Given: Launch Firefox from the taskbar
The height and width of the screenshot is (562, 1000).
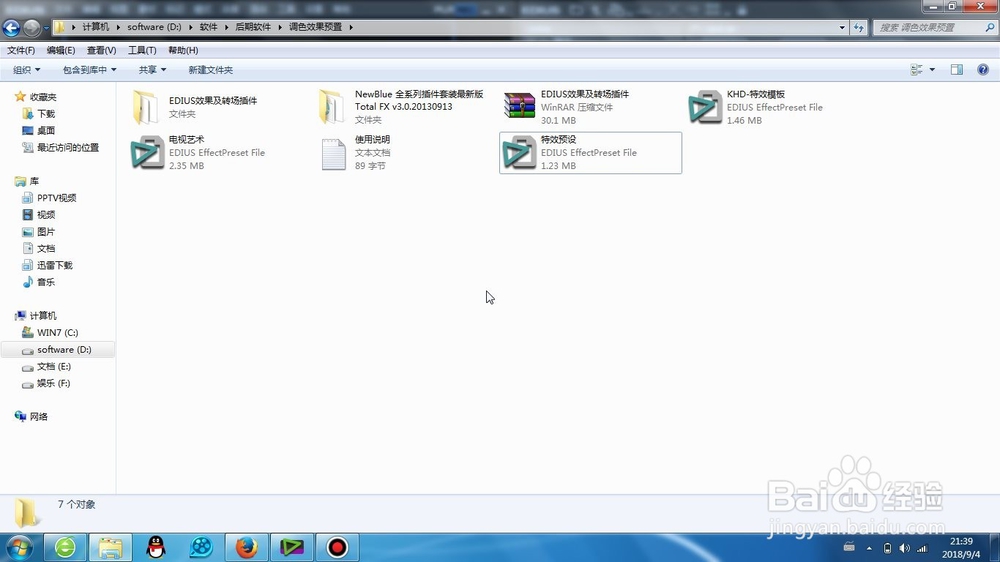Looking at the screenshot, I should pyautogui.click(x=246, y=547).
